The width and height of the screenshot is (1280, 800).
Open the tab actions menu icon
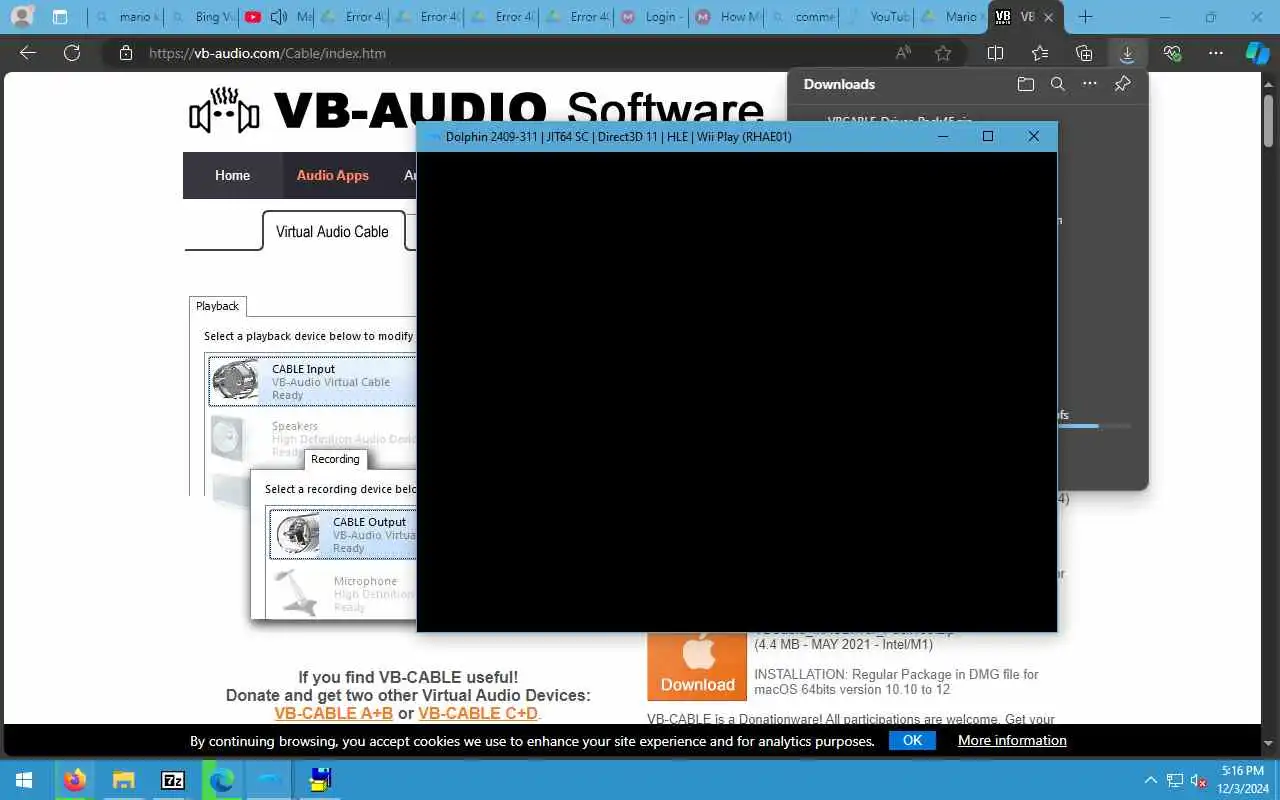60,17
